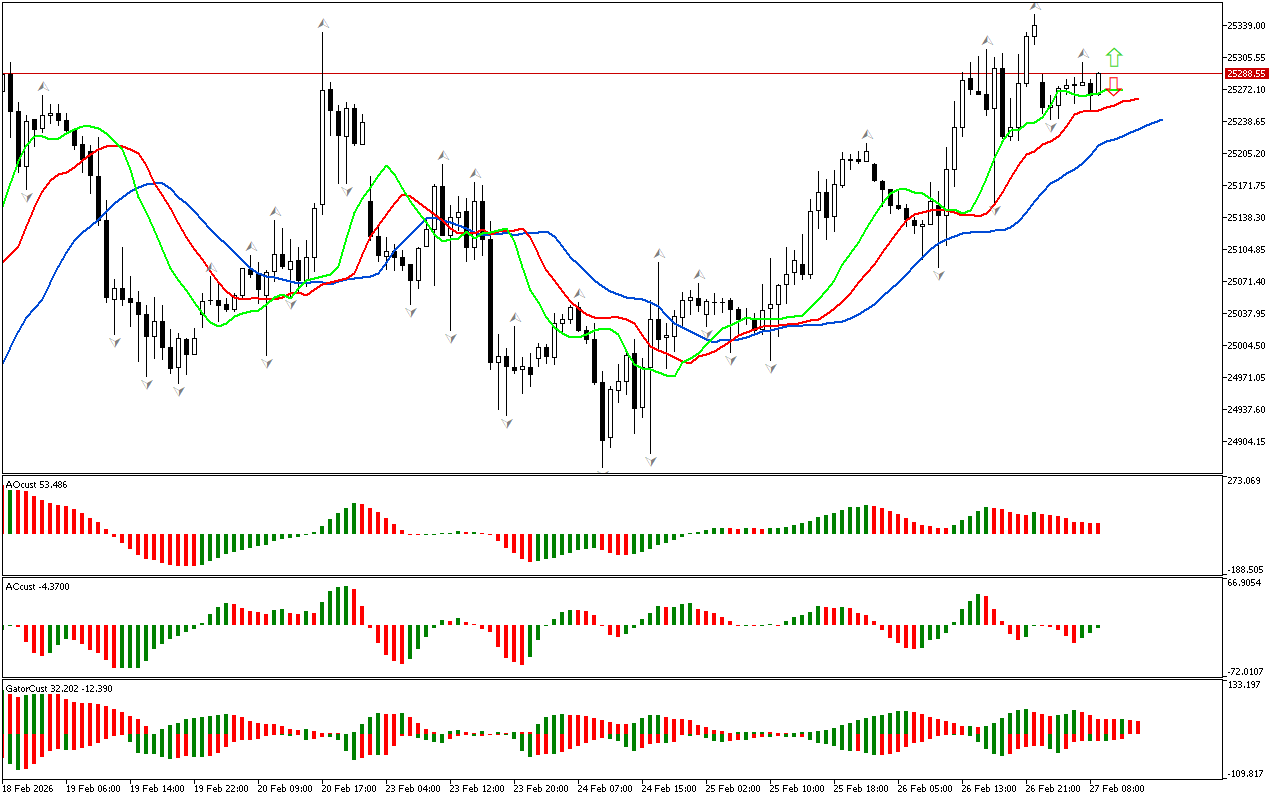The width and height of the screenshot is (1280, 800).
Task: Click the 24904.15 price scale value
Action: (1245, 442)
